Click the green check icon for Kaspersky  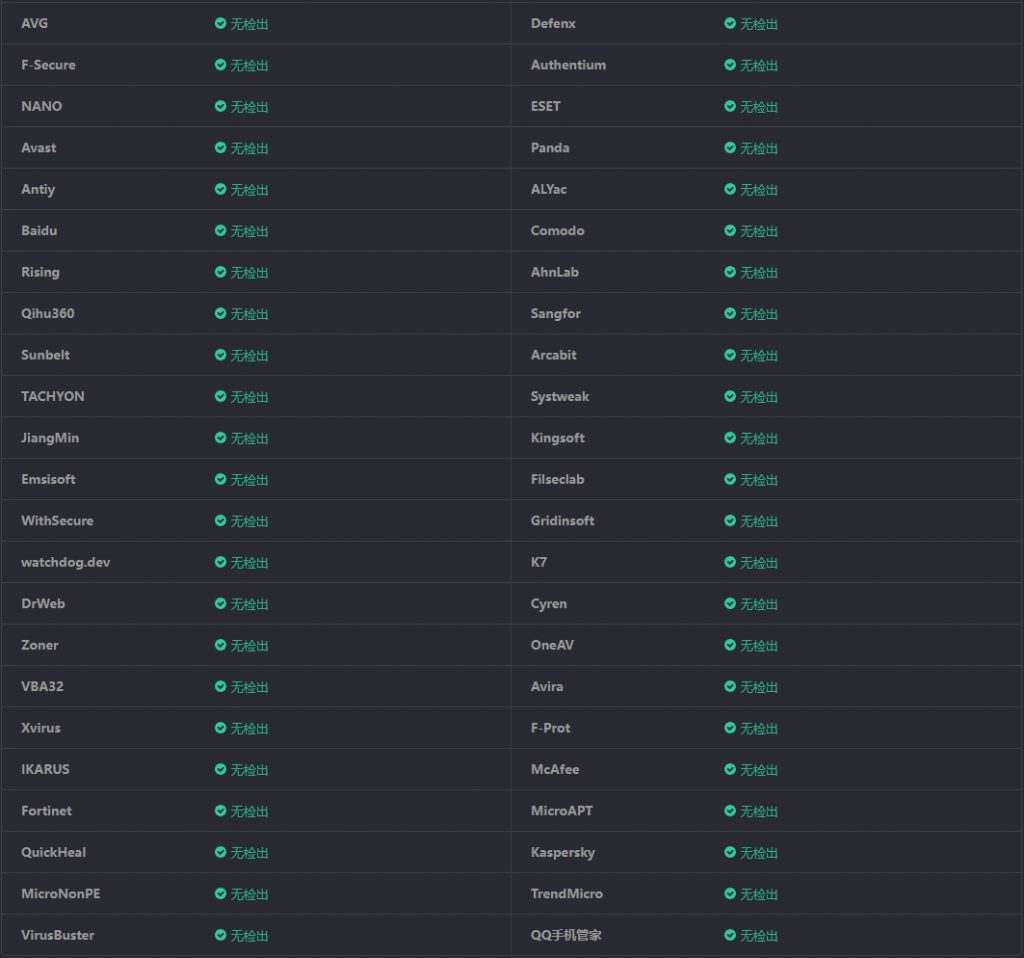(x=730, y=852)
